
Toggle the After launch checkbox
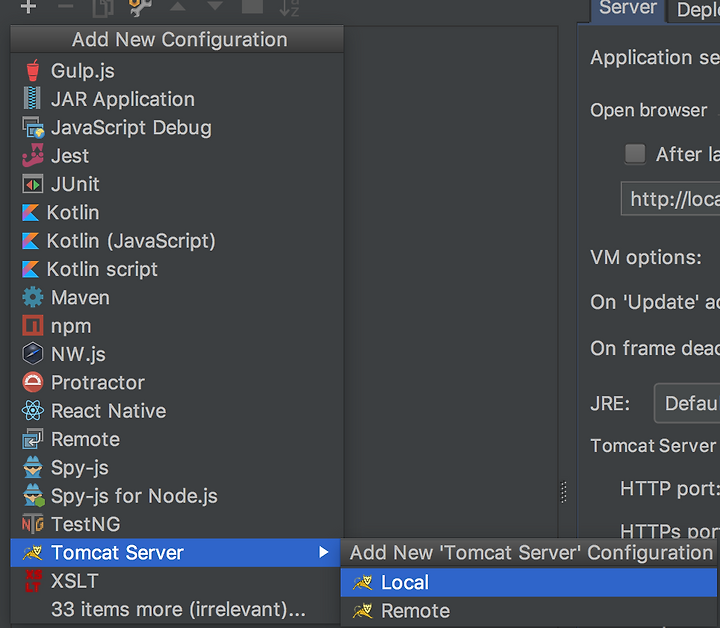[635, 154]
